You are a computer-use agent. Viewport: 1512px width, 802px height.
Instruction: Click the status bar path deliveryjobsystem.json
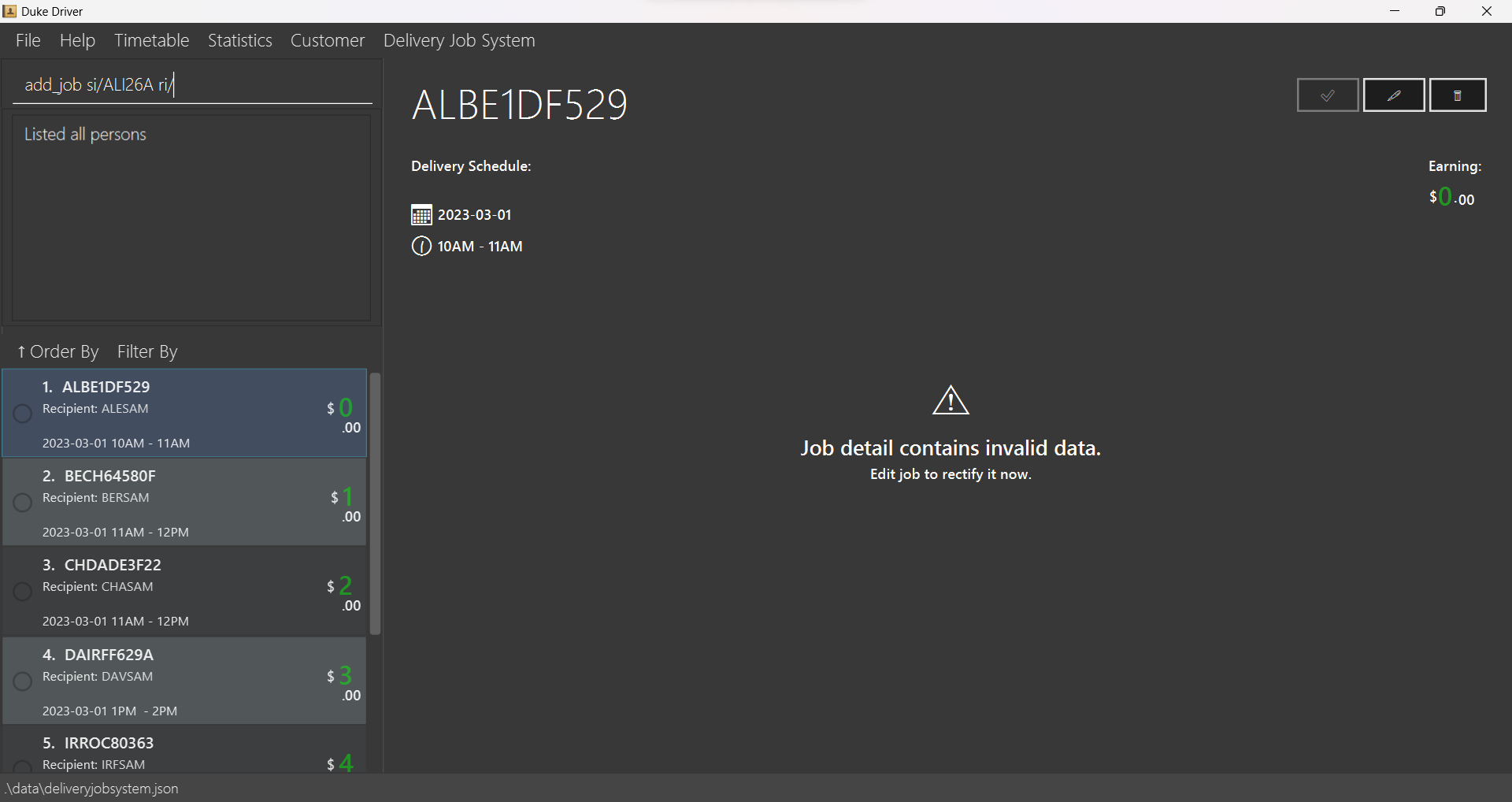[91, 789]
